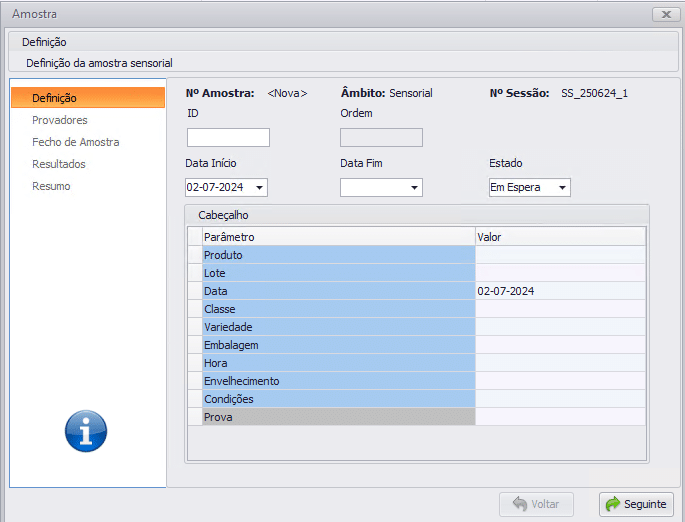
Task: Click the blue information icon
Action: pyautogui.click(x=86, y=432)
